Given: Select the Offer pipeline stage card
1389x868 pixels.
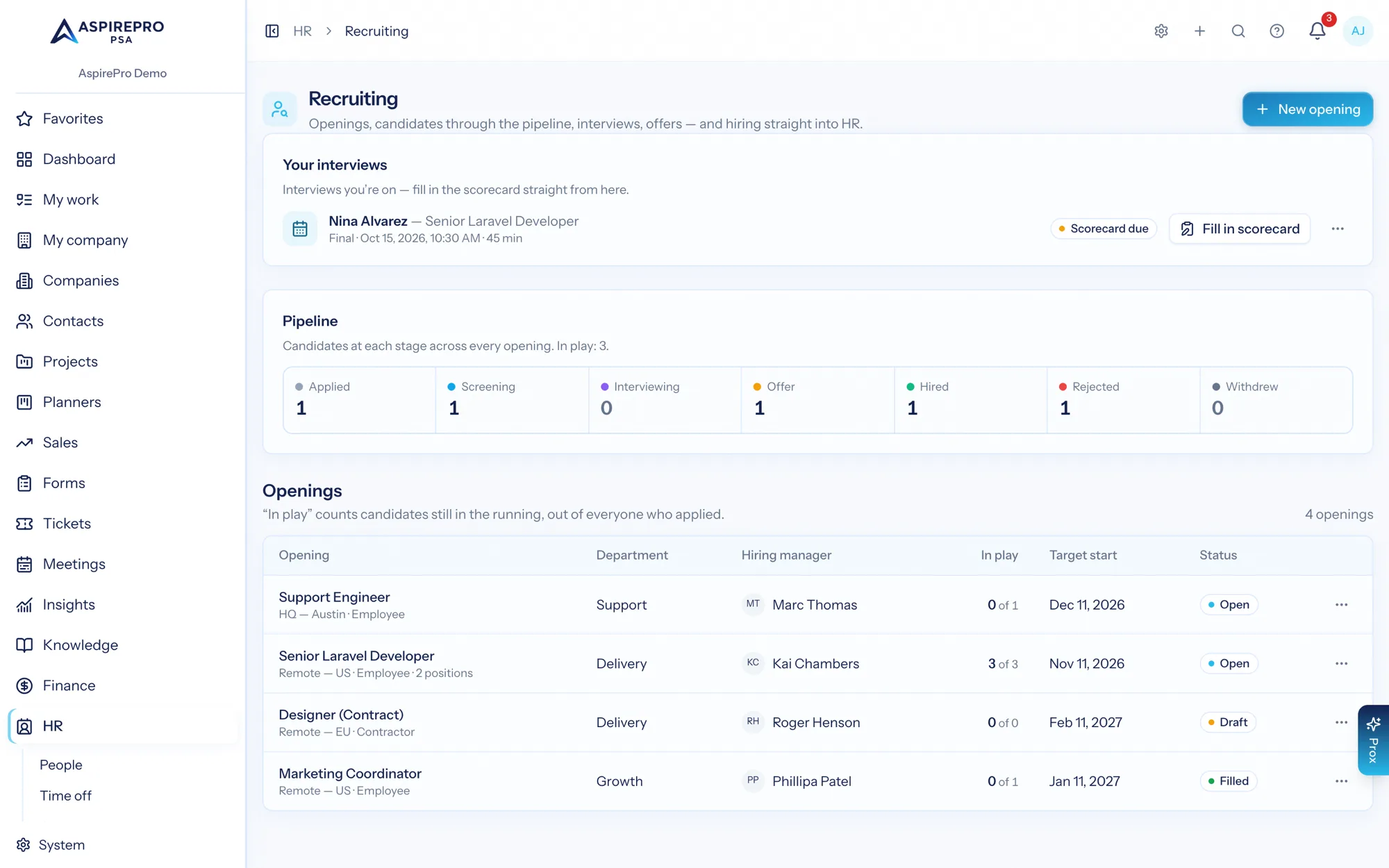Looking at the screenshot, I should click(x=817, y=400).
